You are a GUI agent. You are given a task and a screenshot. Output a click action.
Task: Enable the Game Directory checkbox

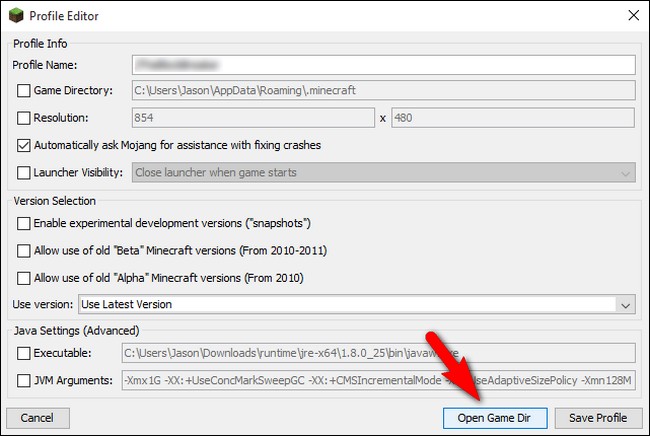pos(24,90)
